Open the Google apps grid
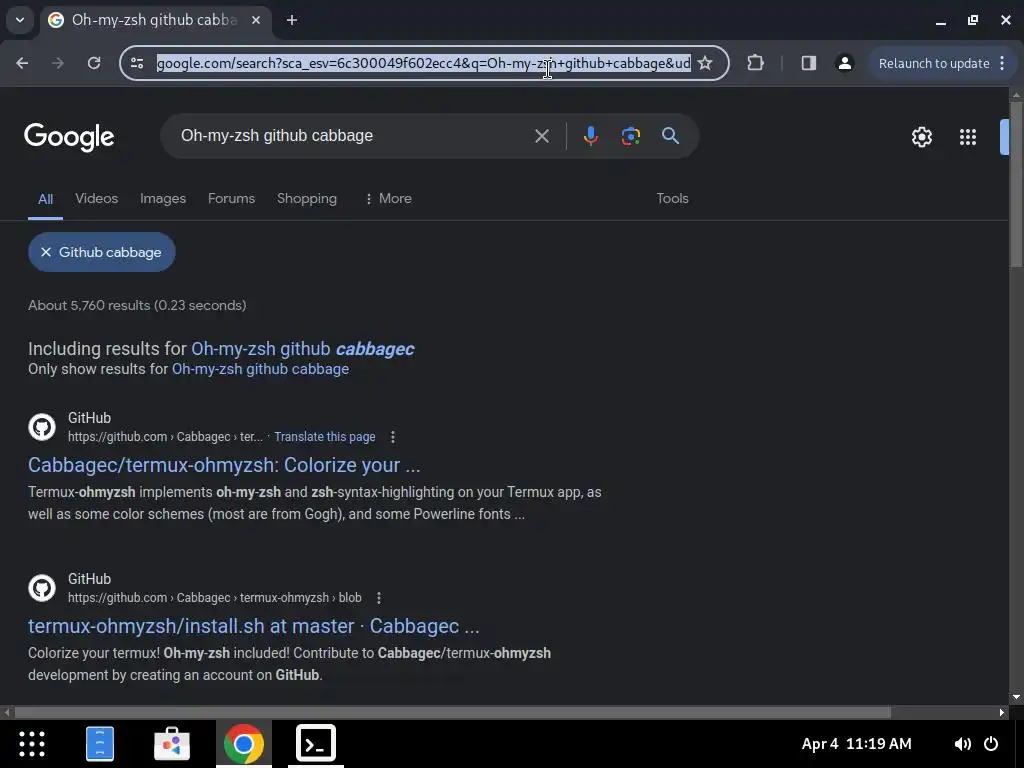 point(968,137)
